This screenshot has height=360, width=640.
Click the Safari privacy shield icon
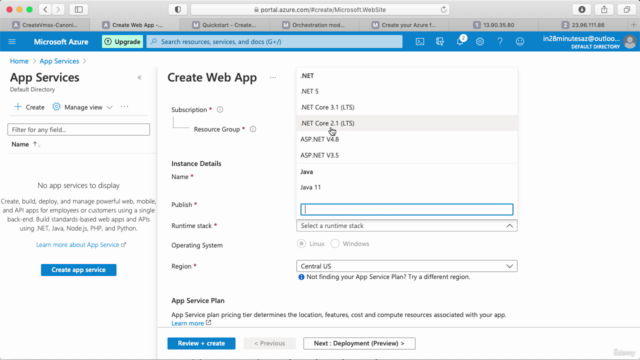pyautogui.click(x=178, y=9)
